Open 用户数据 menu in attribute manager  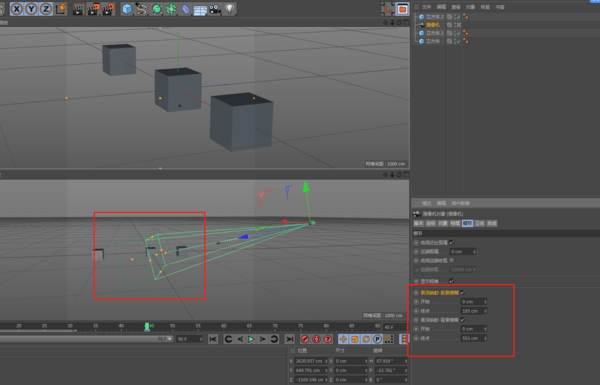(460, 203)
